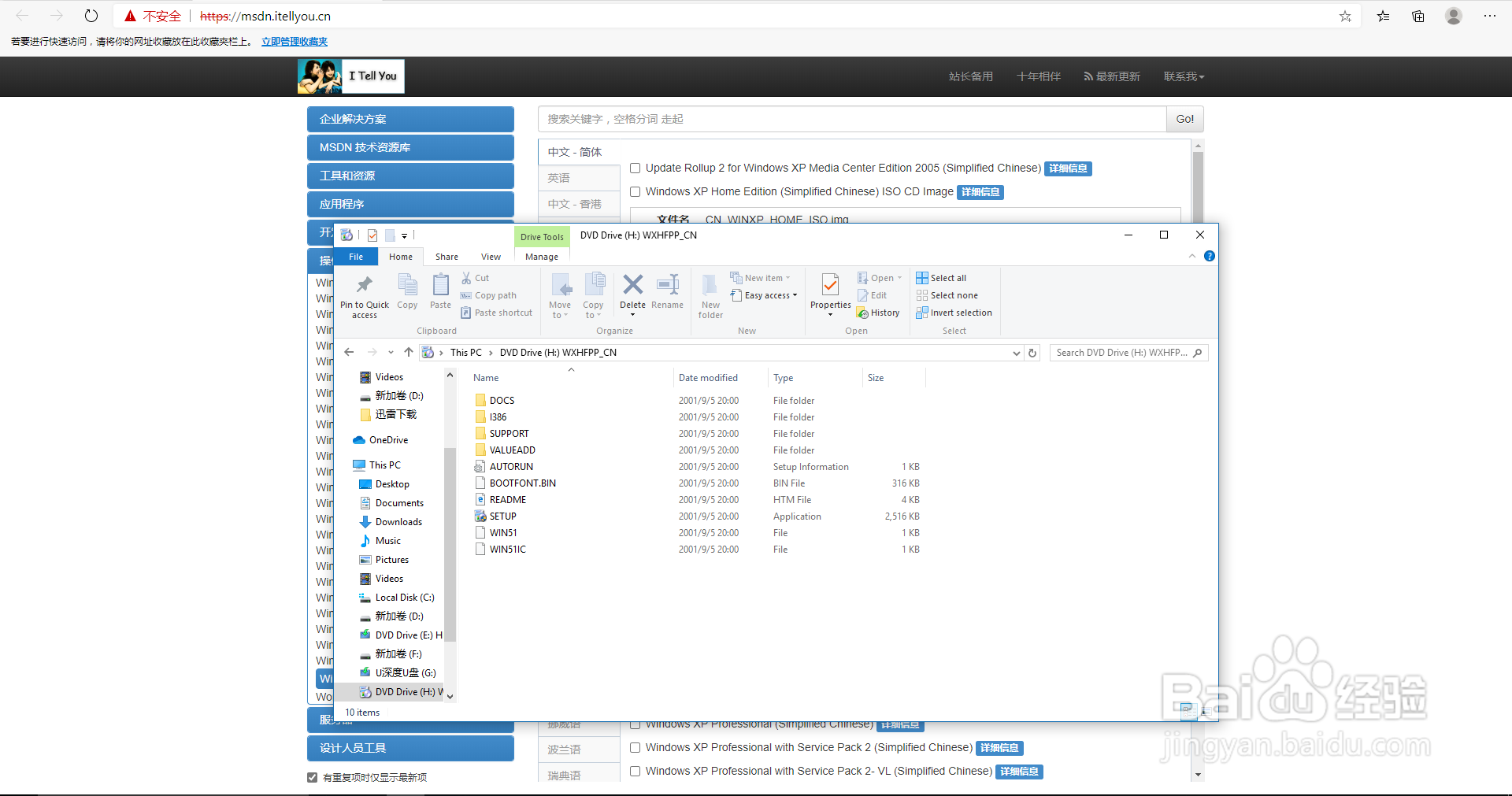The width and height of the screenshot is (1512, 796).
Task: Open the SETUP application file
Action: pos(502,516)
